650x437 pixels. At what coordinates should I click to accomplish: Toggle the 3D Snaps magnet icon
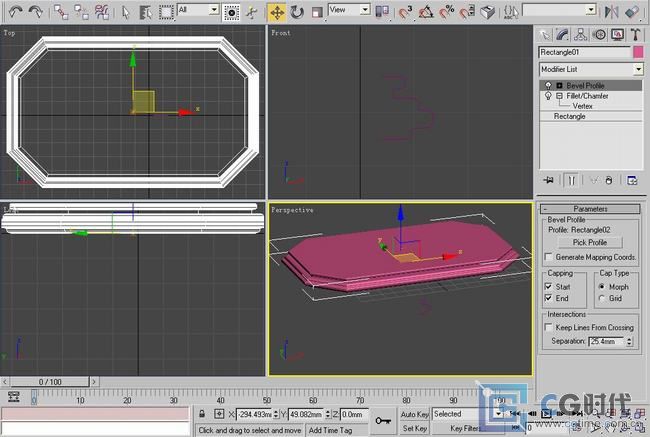(x=406, y=12)
